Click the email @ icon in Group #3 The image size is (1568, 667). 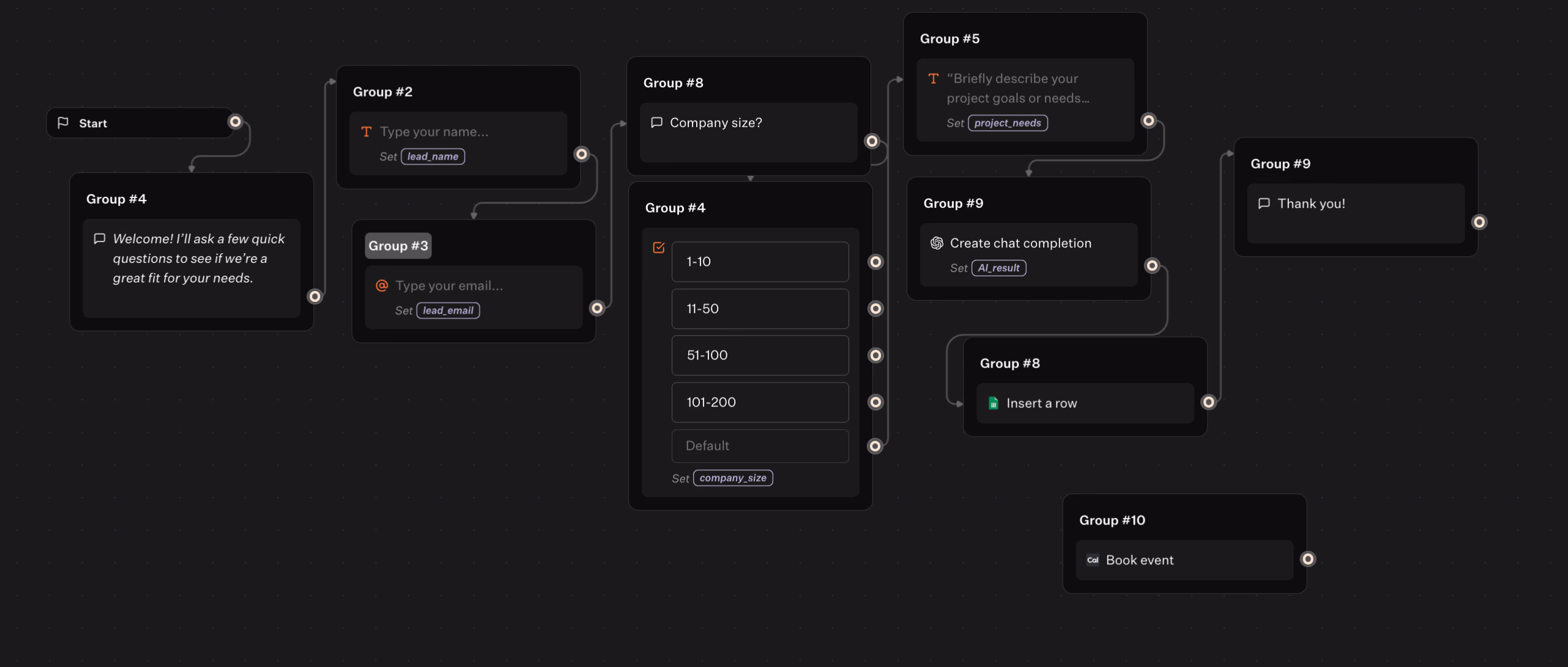tap(382, 286)
